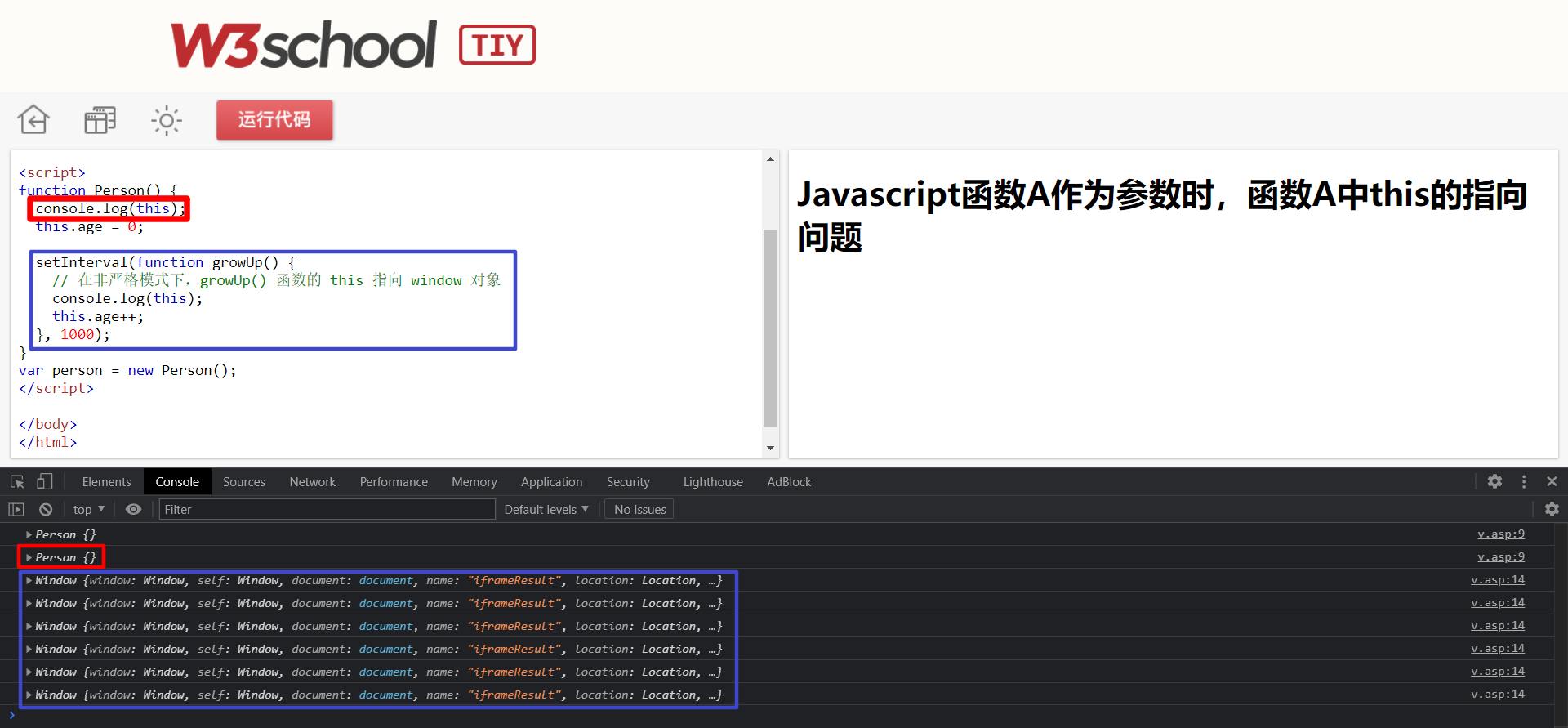Open the Elements tab

click(106, 482)
